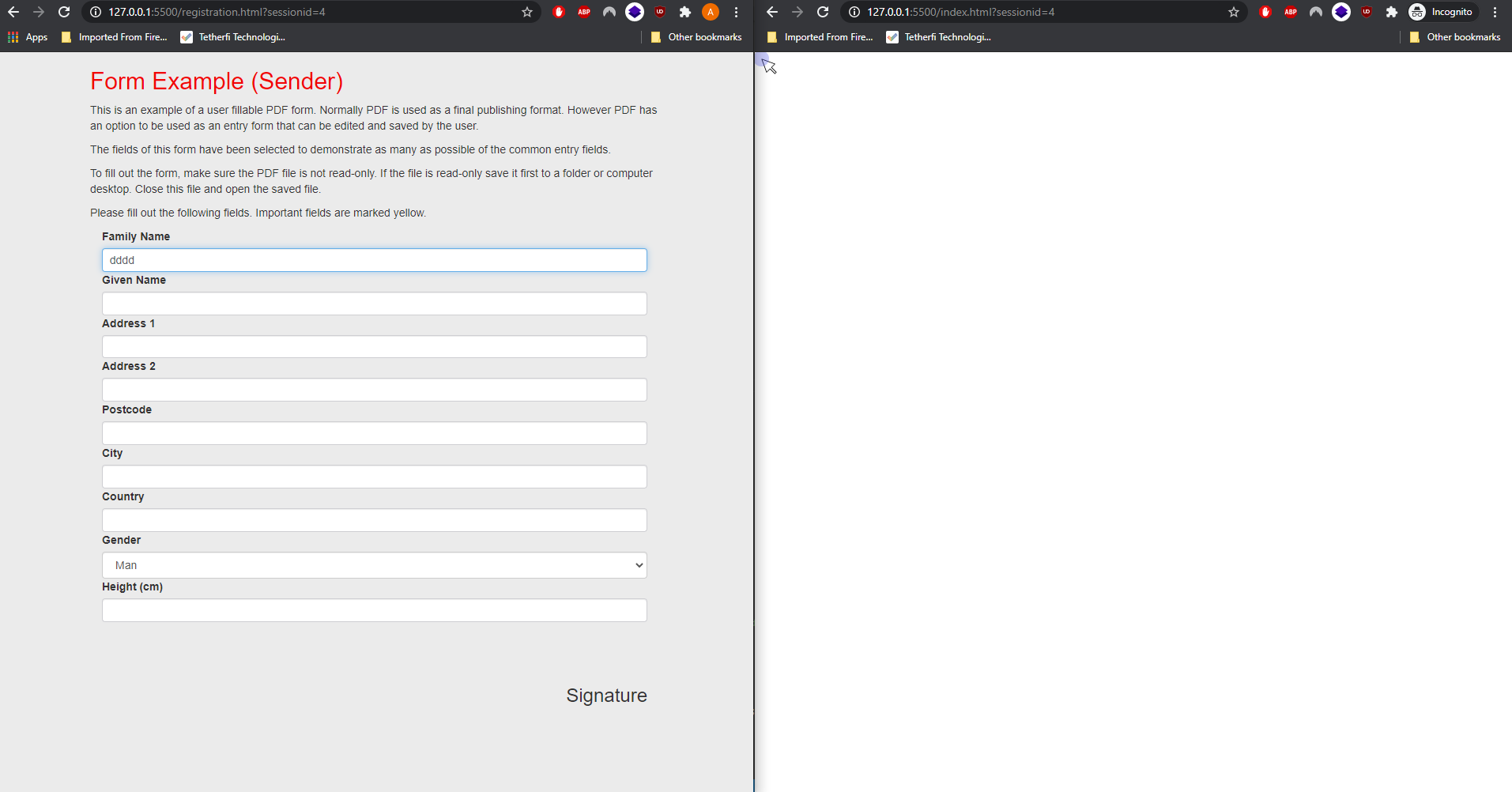
Task: Select Man in the Gender selector
Action: [374, 564]
